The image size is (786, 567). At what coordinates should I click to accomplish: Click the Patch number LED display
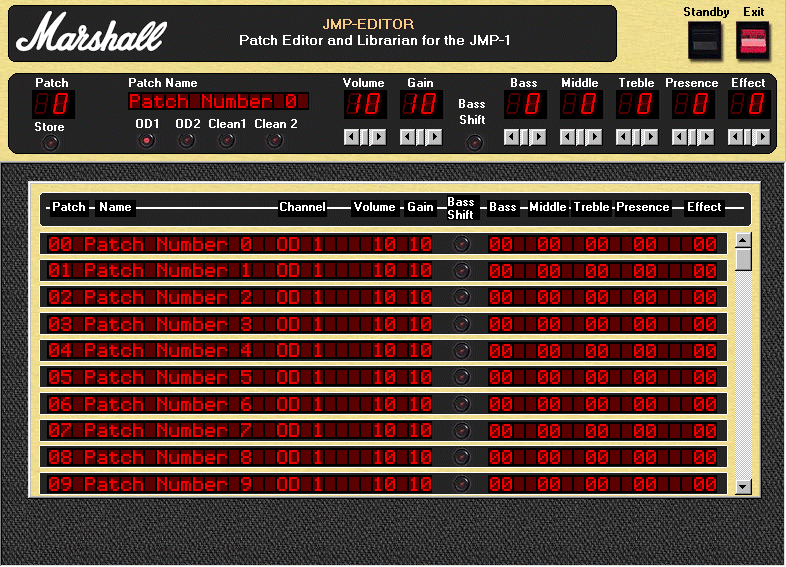(x=54, y=104)
